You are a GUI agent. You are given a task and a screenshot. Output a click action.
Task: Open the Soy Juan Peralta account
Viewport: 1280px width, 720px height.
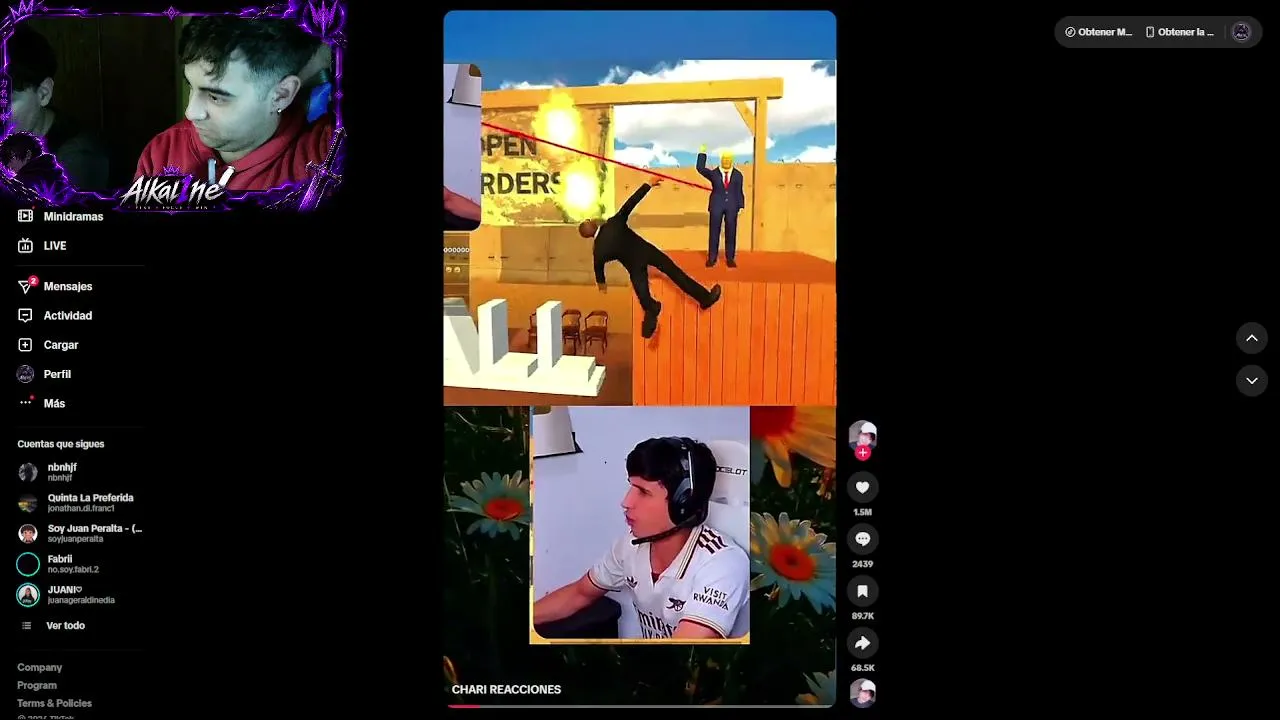coord(79,534)
